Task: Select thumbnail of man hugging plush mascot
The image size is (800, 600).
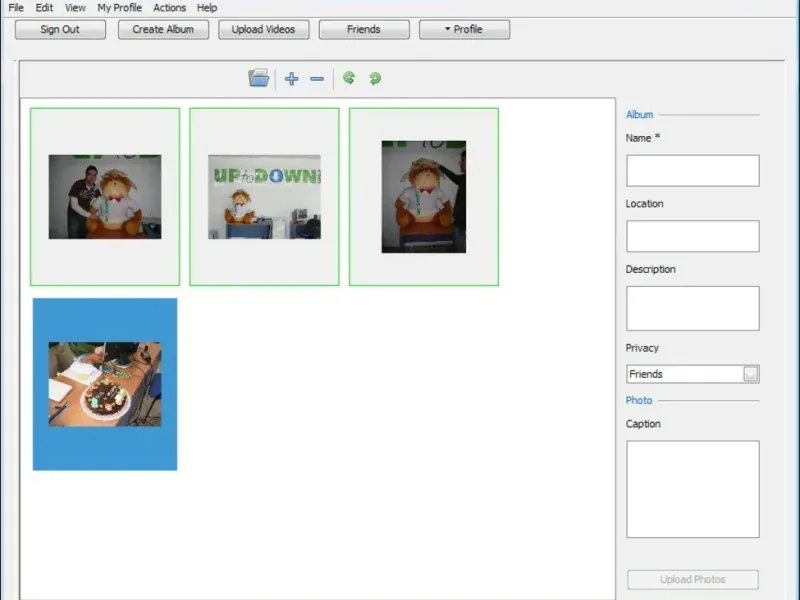Action: click(105, 197)
